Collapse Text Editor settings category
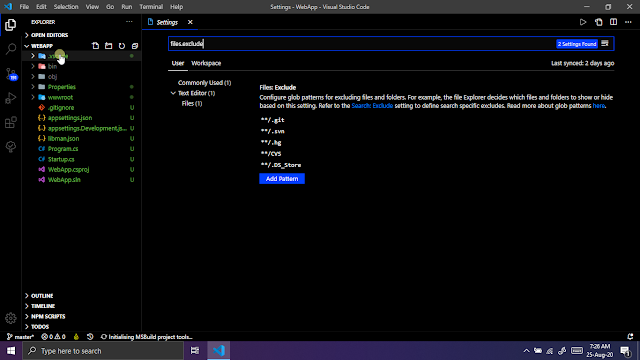Image resolution: width=640 pixels, height=360 pixels. 173,93
